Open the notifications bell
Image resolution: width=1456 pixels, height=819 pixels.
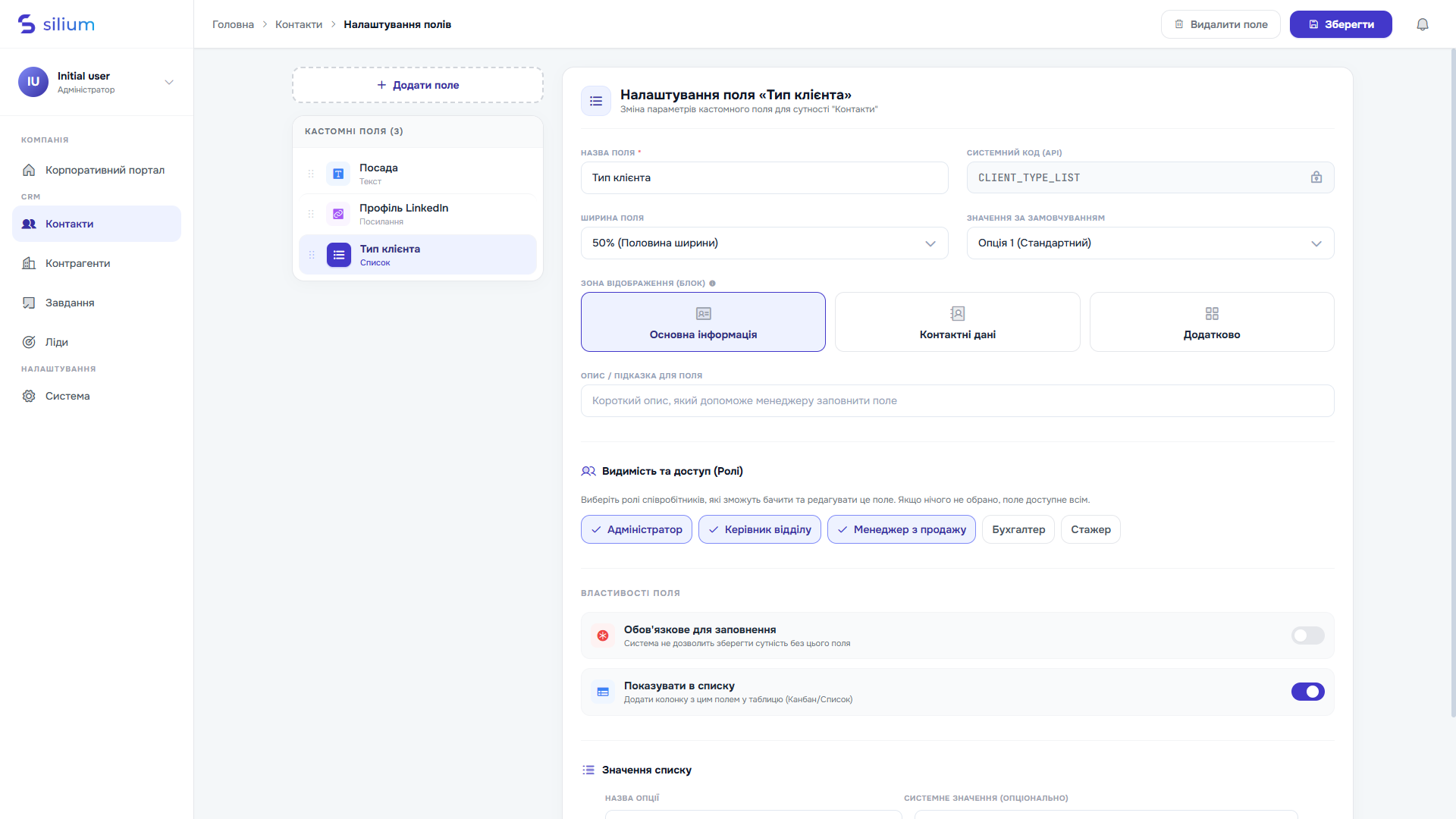click(x=1423, y=24)
